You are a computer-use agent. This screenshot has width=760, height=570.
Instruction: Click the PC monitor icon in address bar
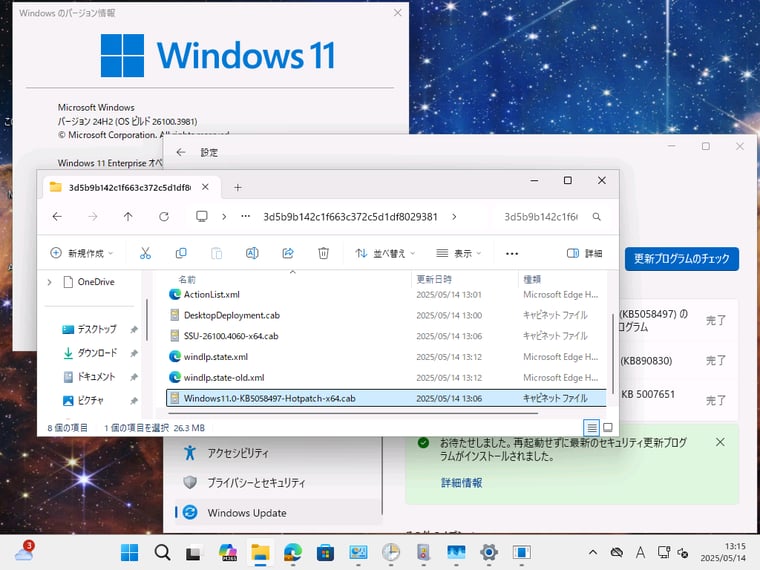pyautogui.click(x=202, y=216)
